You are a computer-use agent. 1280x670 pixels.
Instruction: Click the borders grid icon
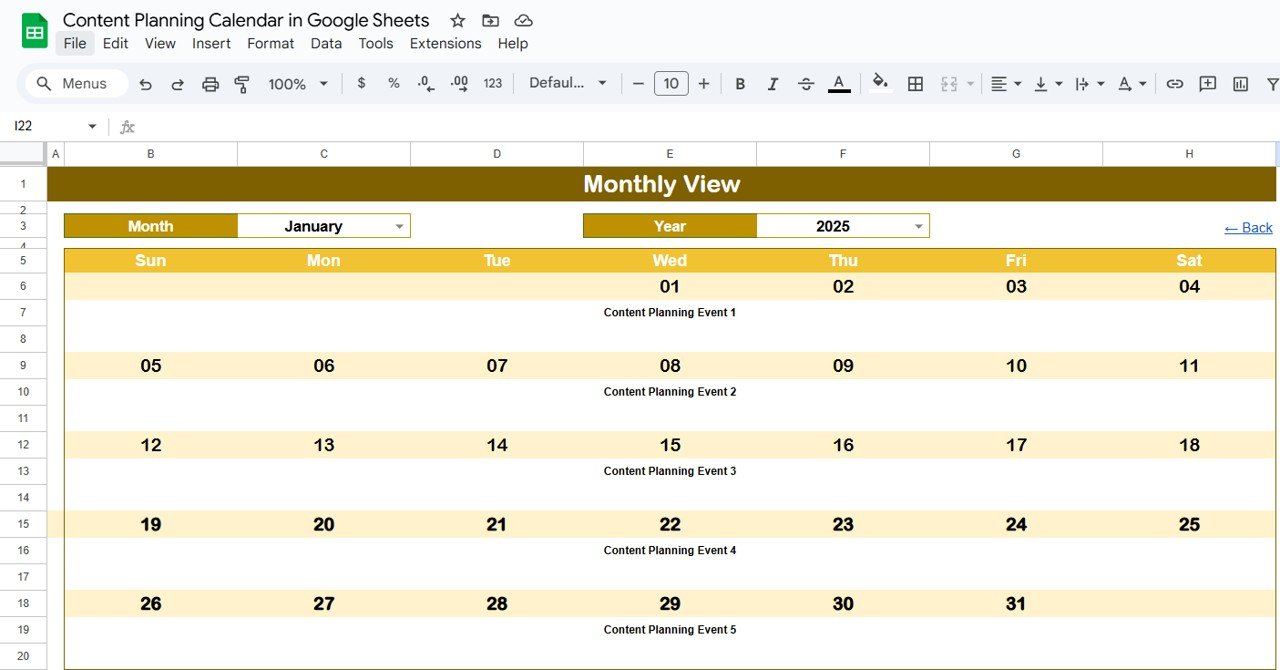tap(915, 84)
